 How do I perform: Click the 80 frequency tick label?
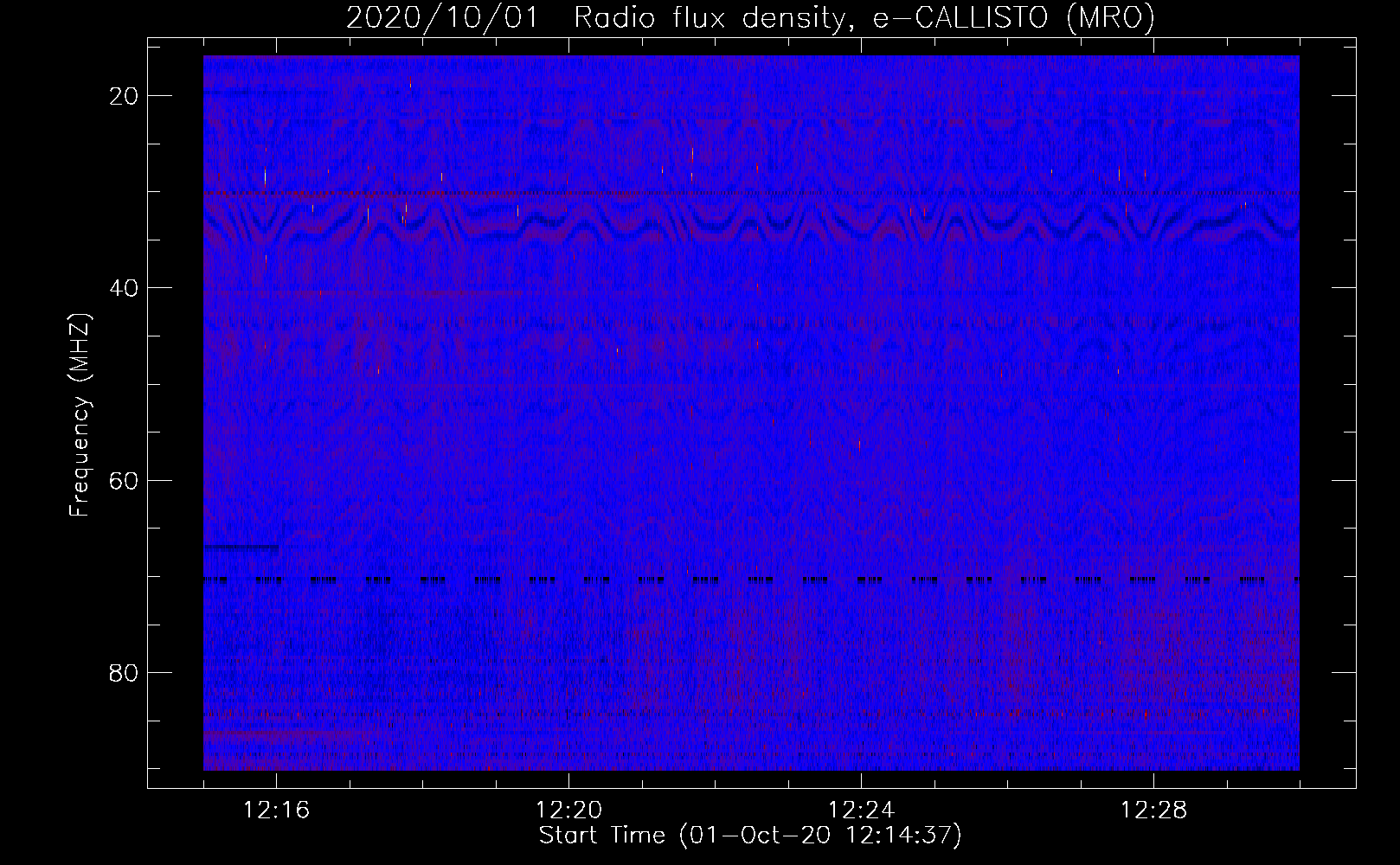point(125,673)
